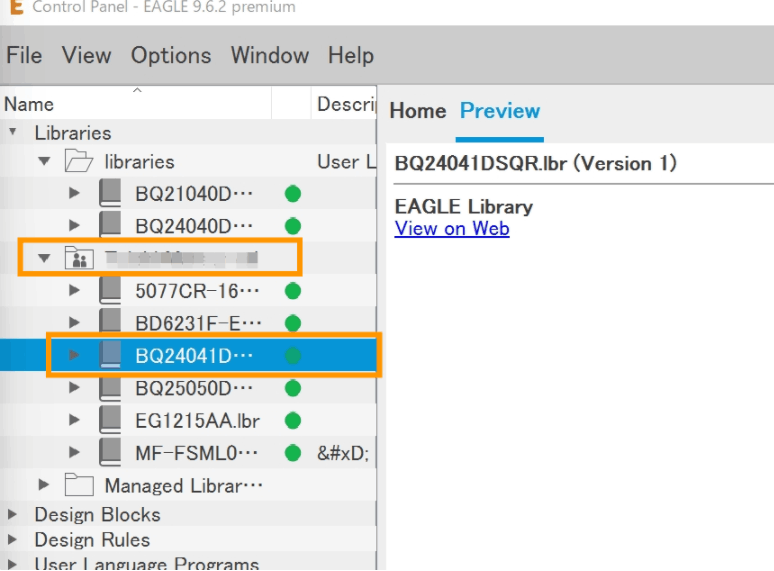The width and height of the screenshot is (774, 571).
Task: Expand the BQ25050D library row
Action: click(x=74, y=388)
